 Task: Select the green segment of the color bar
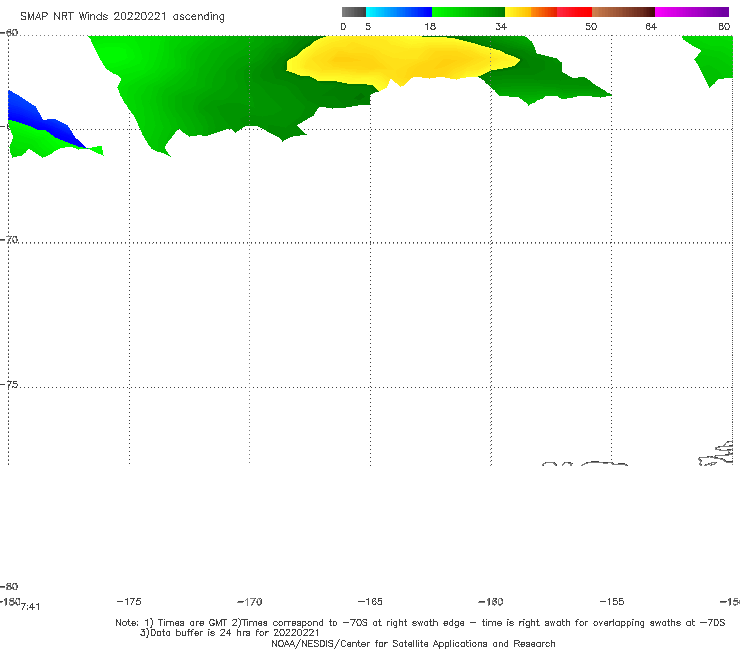click(468, 12)
